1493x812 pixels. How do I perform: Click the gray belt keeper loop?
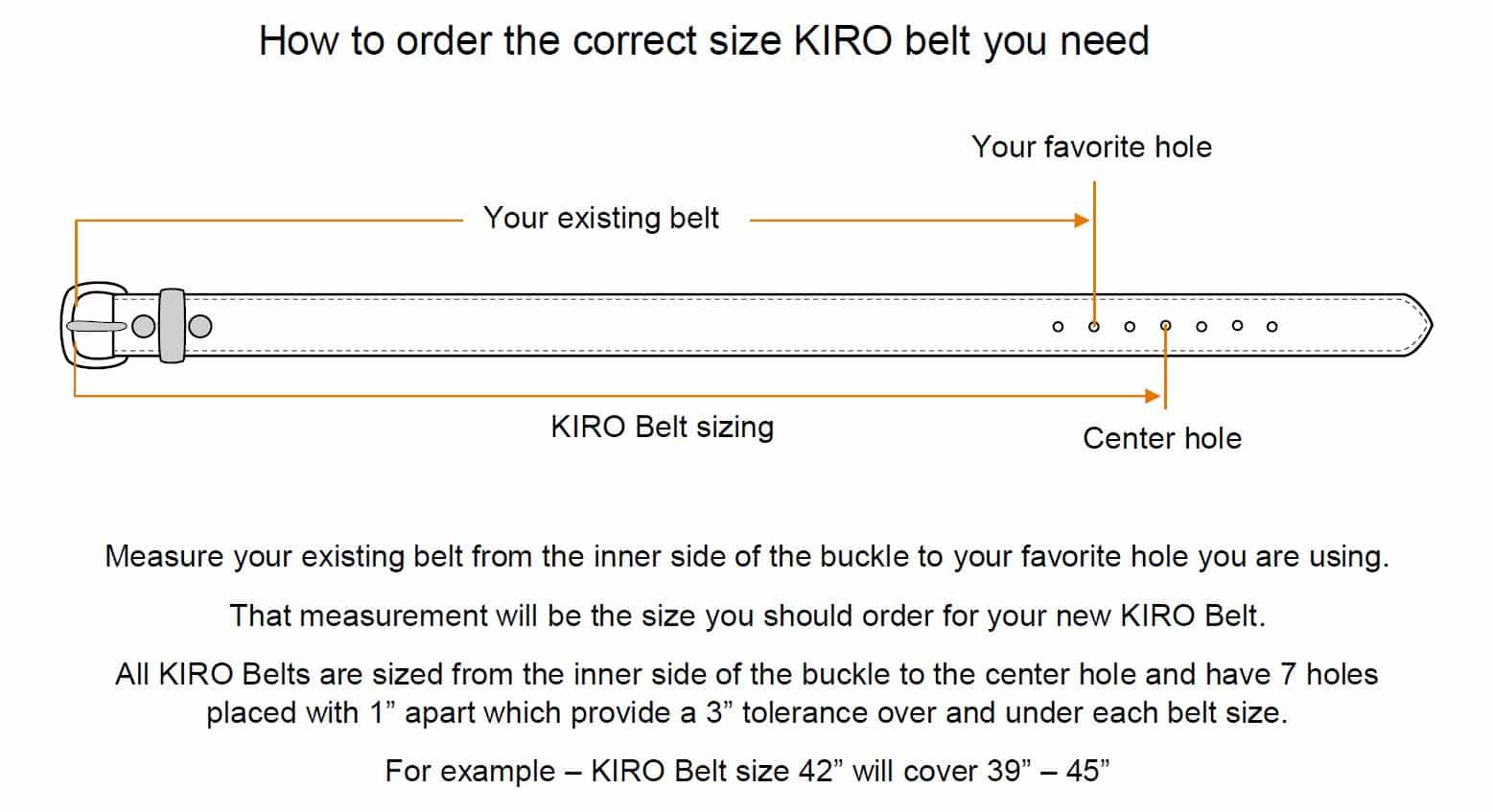coord(173,325)
